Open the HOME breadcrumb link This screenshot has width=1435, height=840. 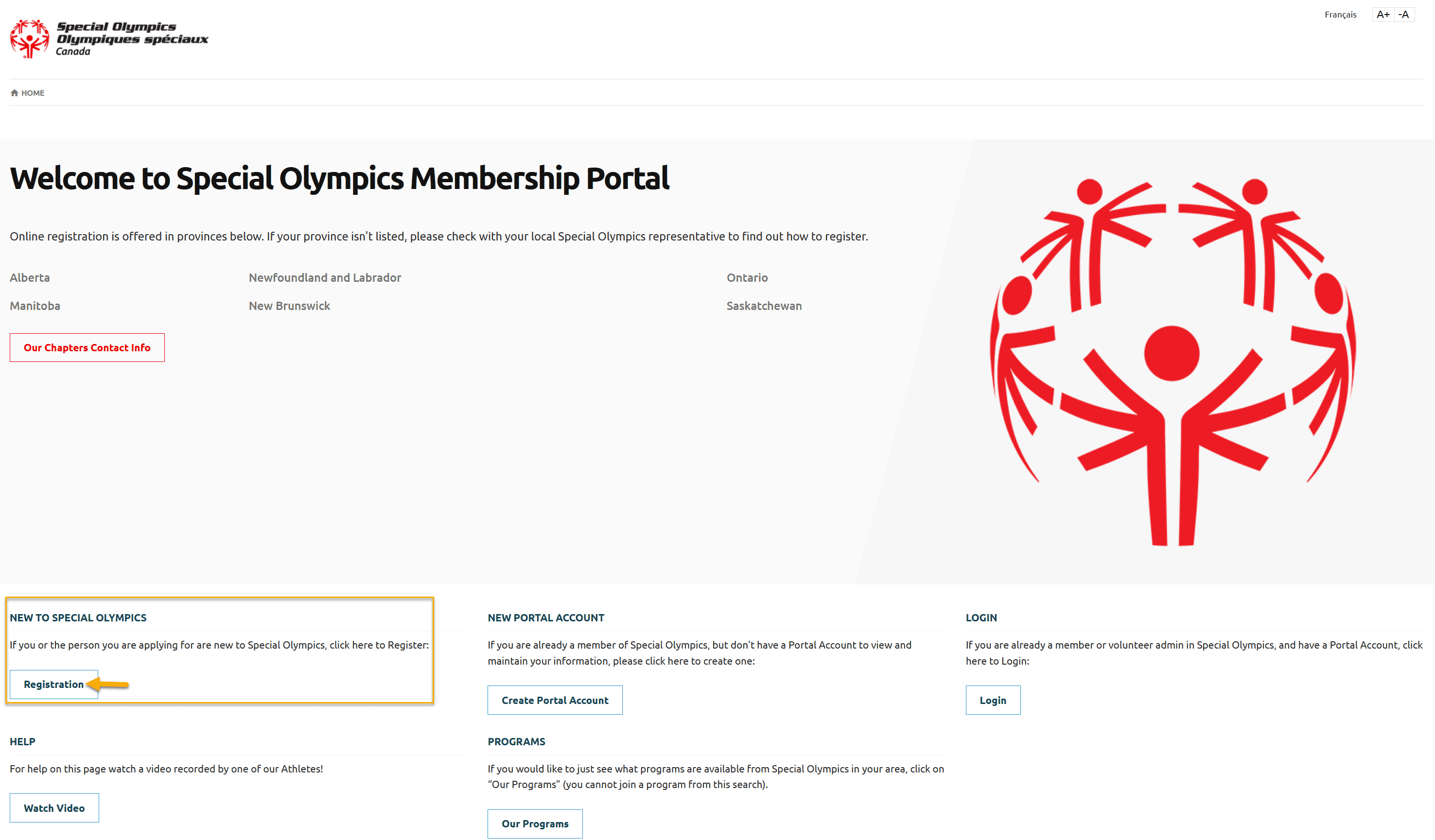tap(33, 93)
